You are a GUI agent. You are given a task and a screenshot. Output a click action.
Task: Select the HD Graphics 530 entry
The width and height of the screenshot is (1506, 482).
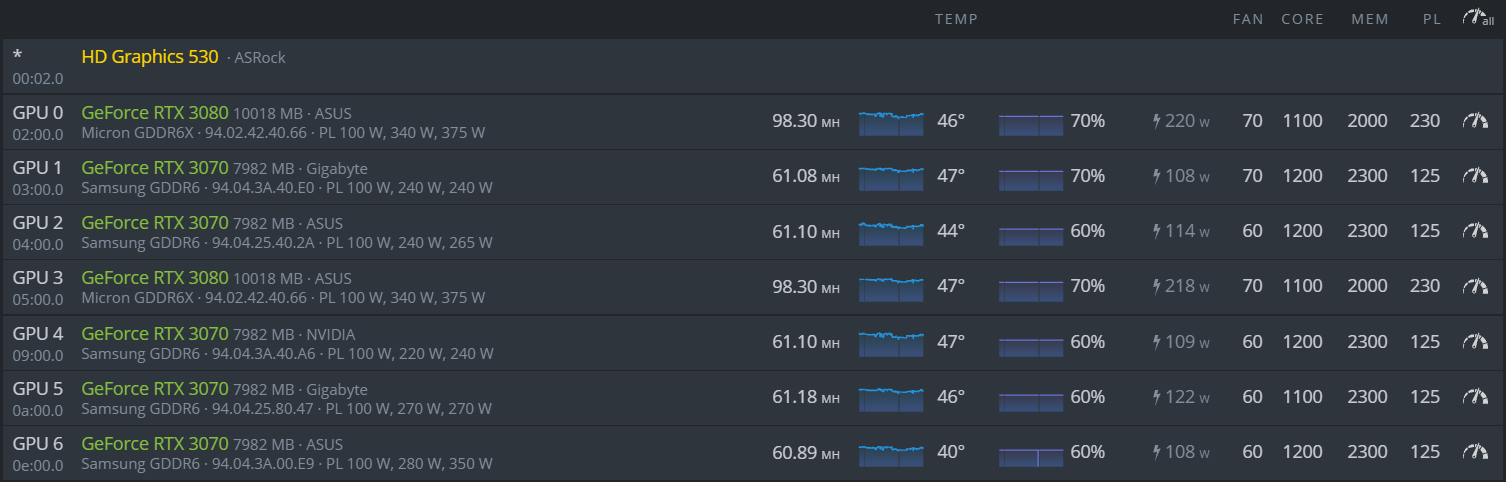pyautogui.click(x=150, y=57)
